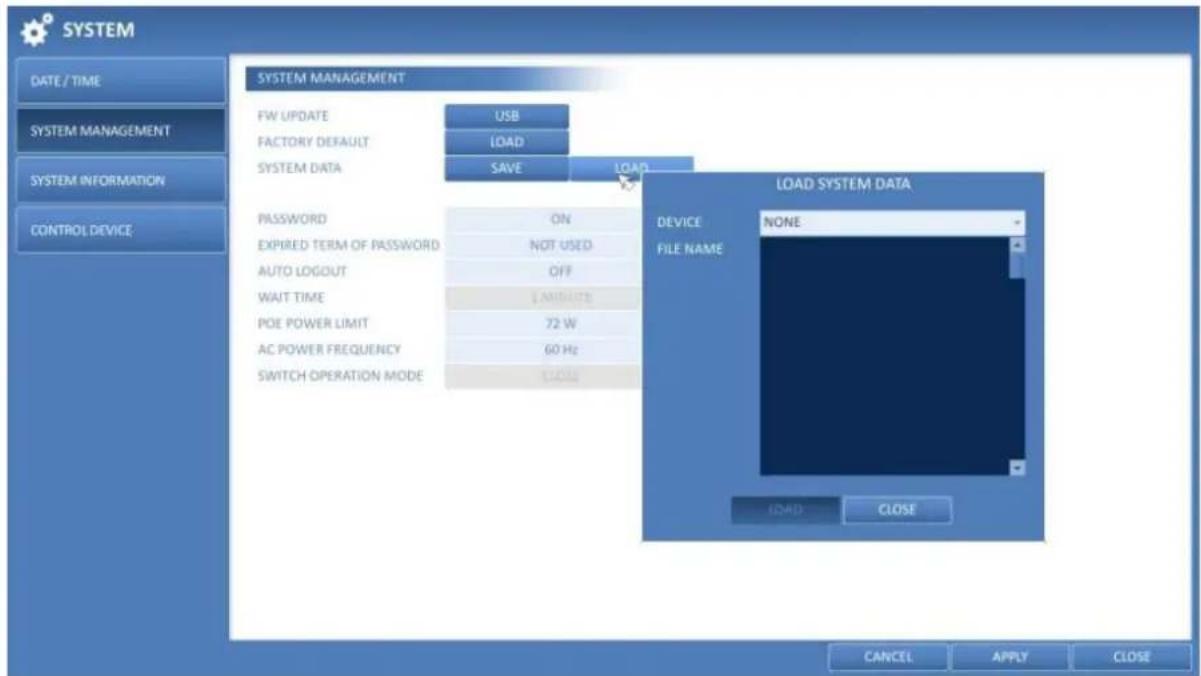Click the SWITCH OPERATION MODE label
This screenshot has width=1201, height=676.
coord(340,376)
